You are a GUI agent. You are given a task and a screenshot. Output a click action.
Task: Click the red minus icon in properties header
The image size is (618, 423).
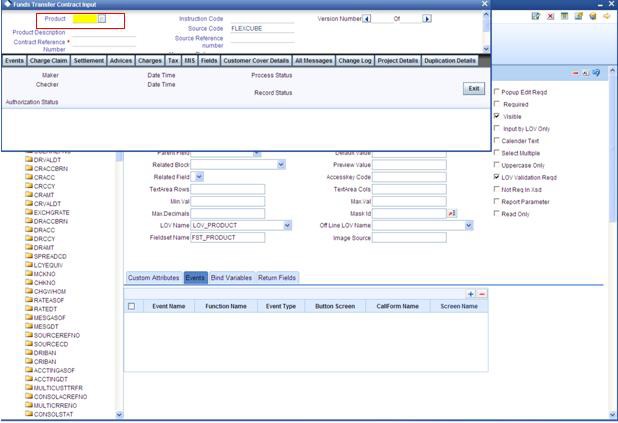tap(575, 73)
